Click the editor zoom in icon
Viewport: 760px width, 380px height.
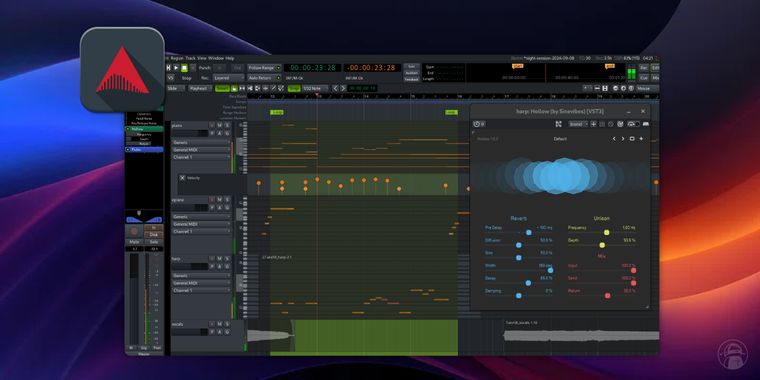(x=623, y=88)
